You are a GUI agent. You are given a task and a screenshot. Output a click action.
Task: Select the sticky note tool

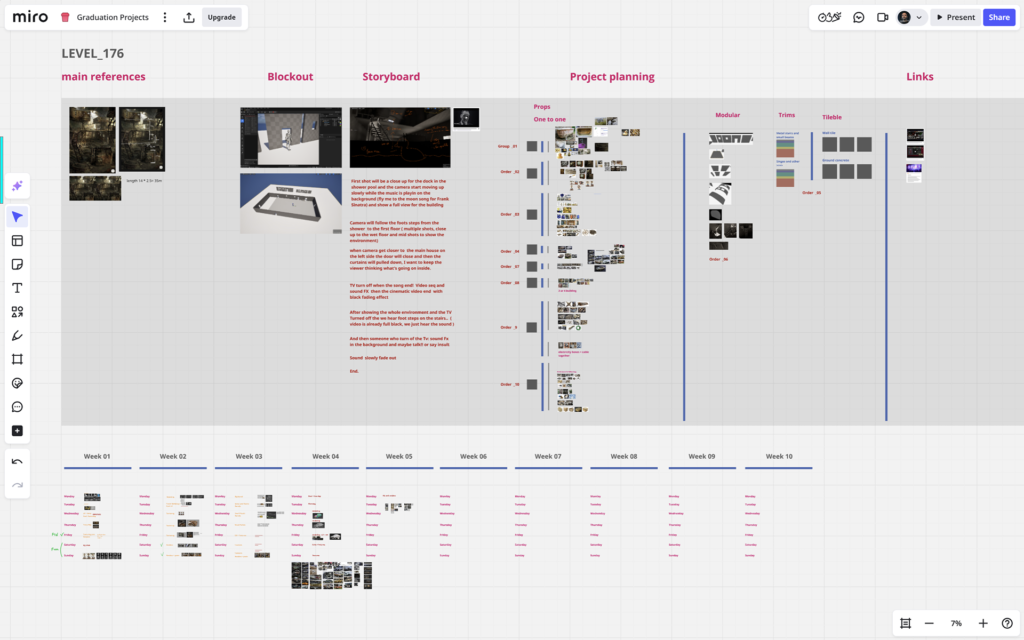point(17,264)
